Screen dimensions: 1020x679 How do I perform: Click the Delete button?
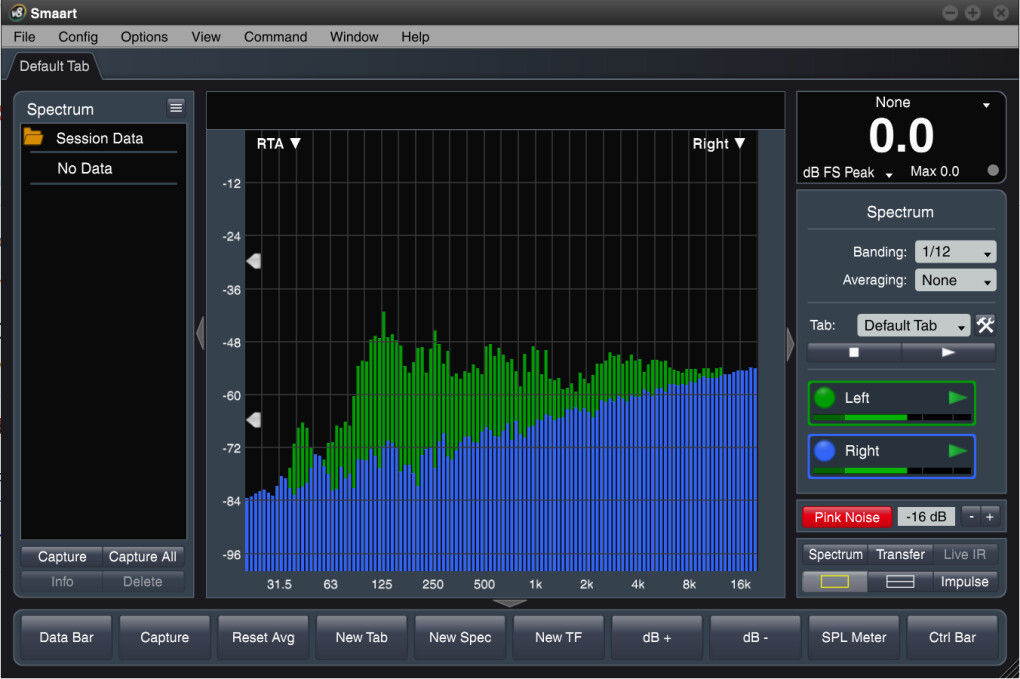click(x=142, y=581)
